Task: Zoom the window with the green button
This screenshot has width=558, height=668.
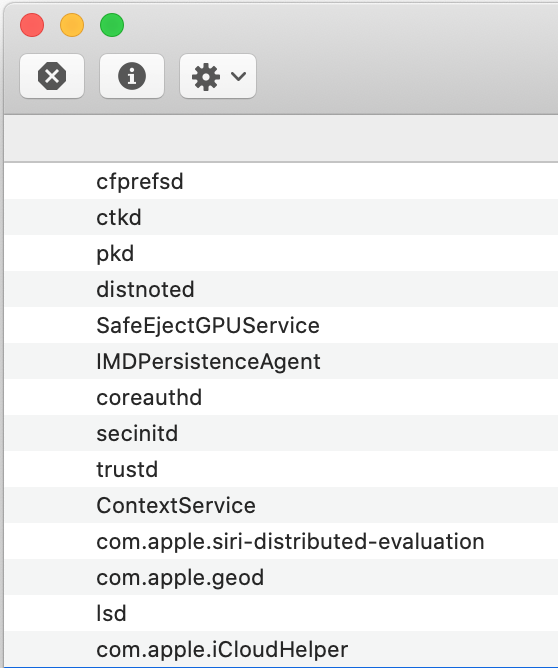Action: click(112, 25)
